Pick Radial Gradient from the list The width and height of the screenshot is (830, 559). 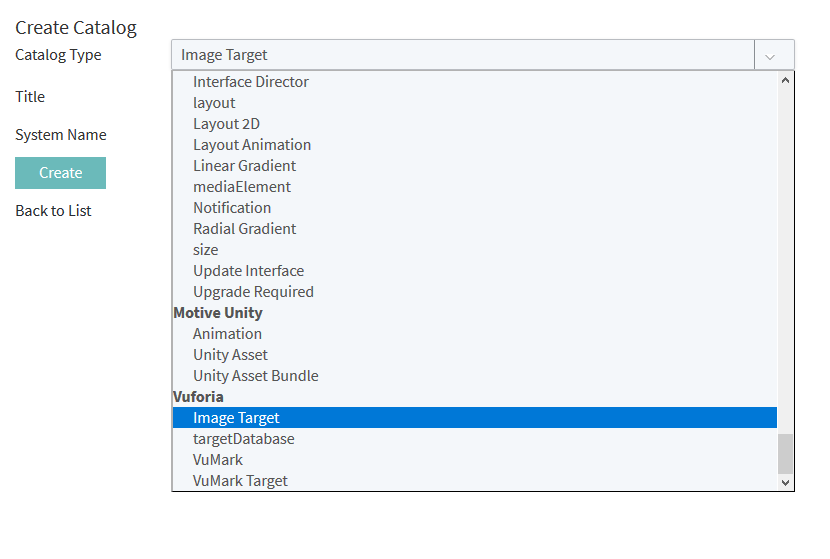pos(244,229)
